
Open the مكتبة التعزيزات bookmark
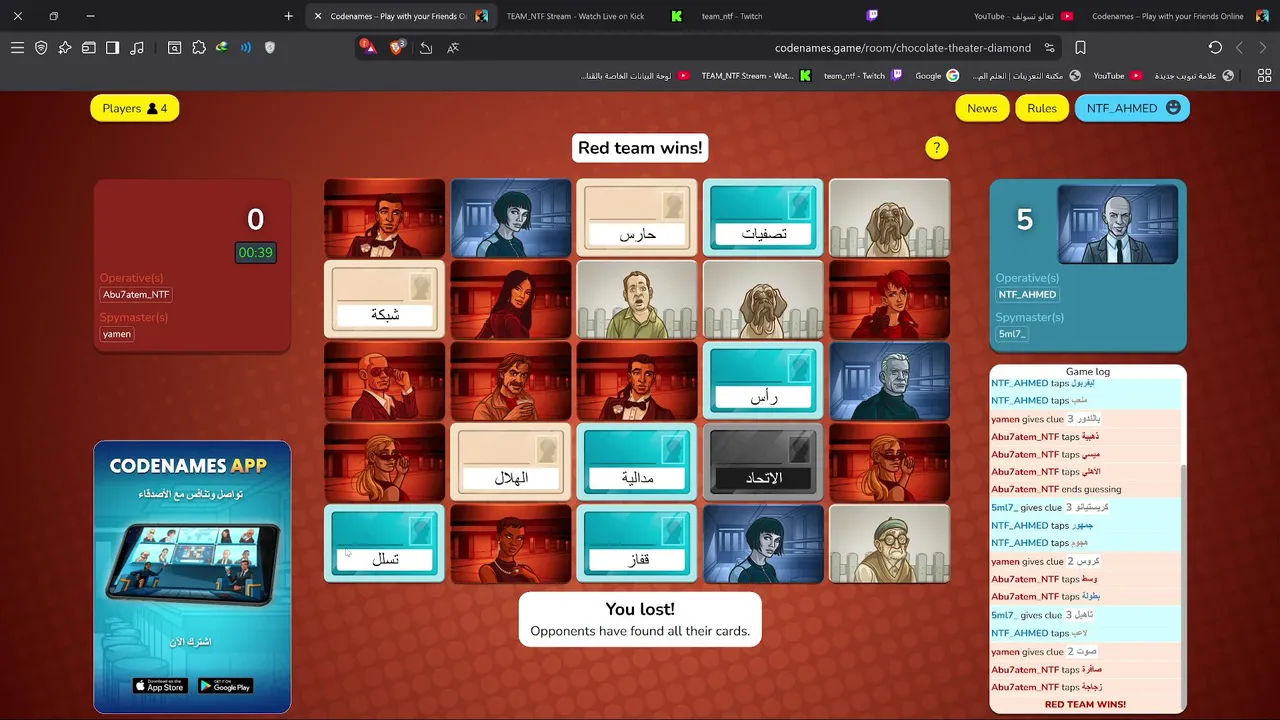point(1026,76)
